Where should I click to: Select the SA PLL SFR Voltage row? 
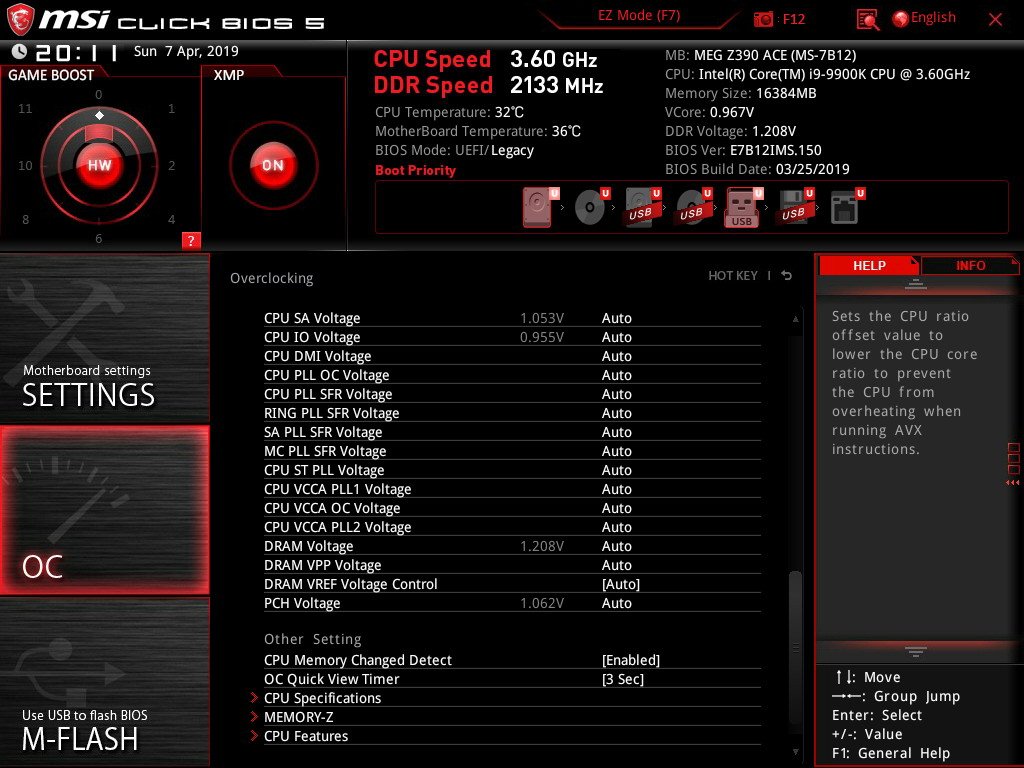(512, 432)
